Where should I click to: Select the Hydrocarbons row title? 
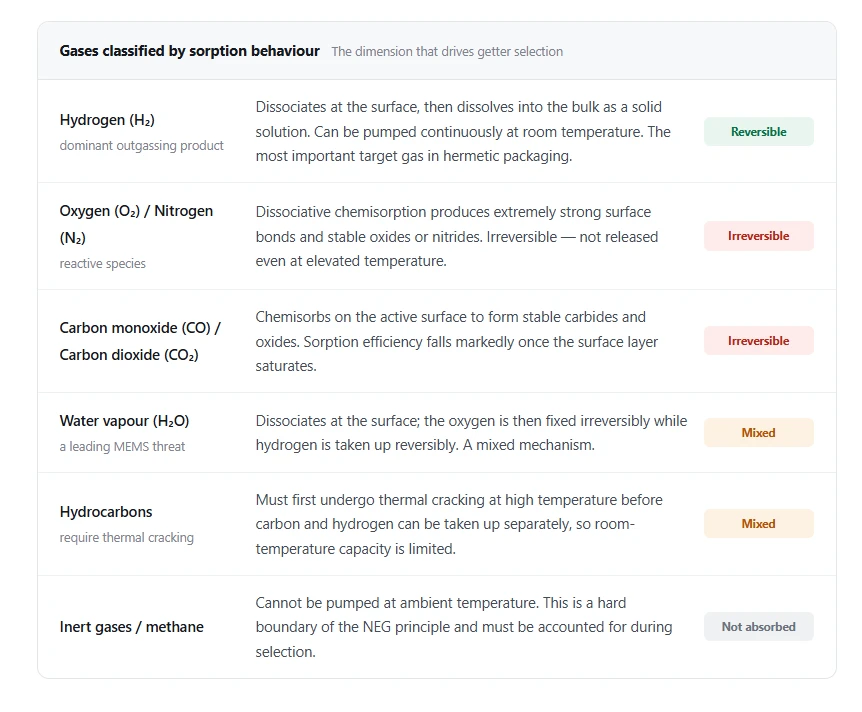click(106, 512)
